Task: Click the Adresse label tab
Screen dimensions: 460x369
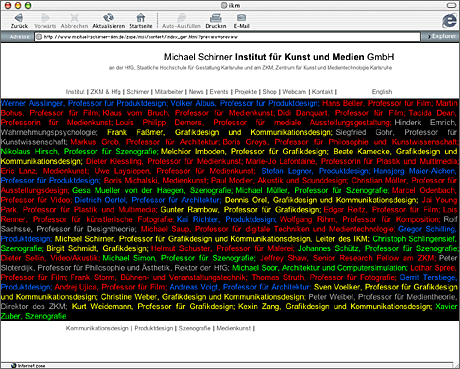Action: pyautogui.click(x=19, y=37)
